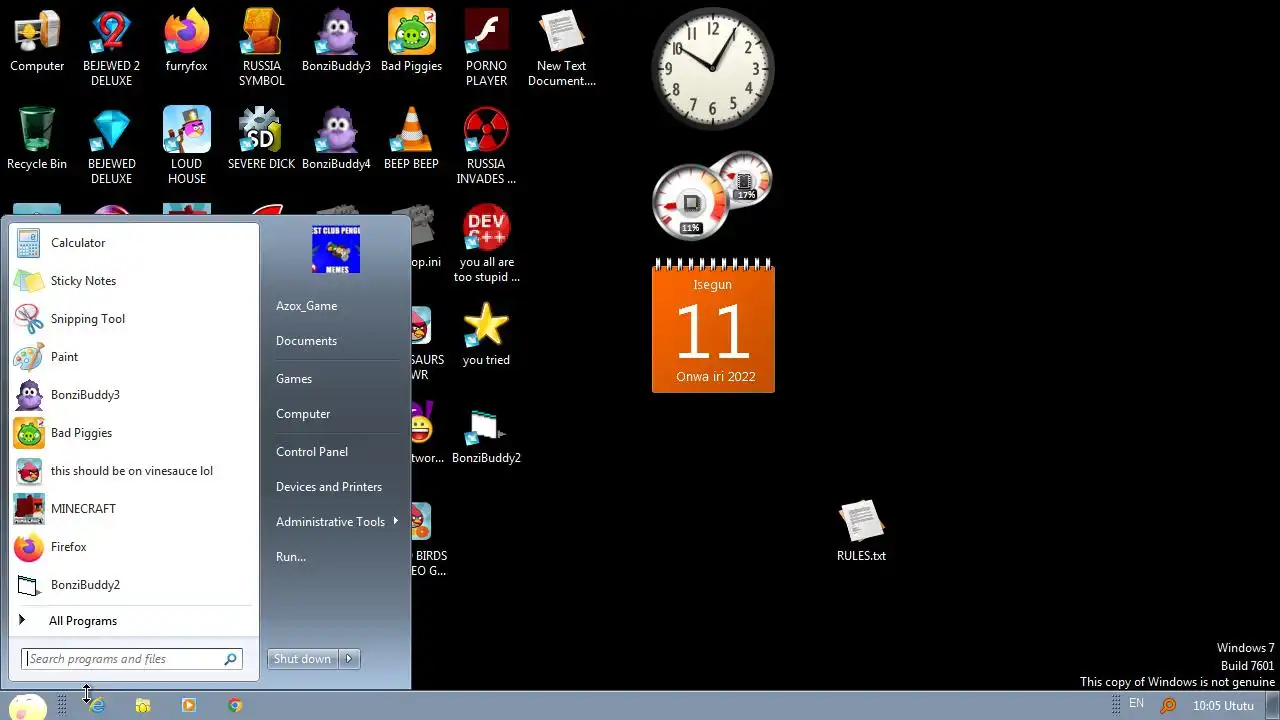1280x720 pixels.
Task: Click the orange calendar gadget
Action: [x=713, y=326]
